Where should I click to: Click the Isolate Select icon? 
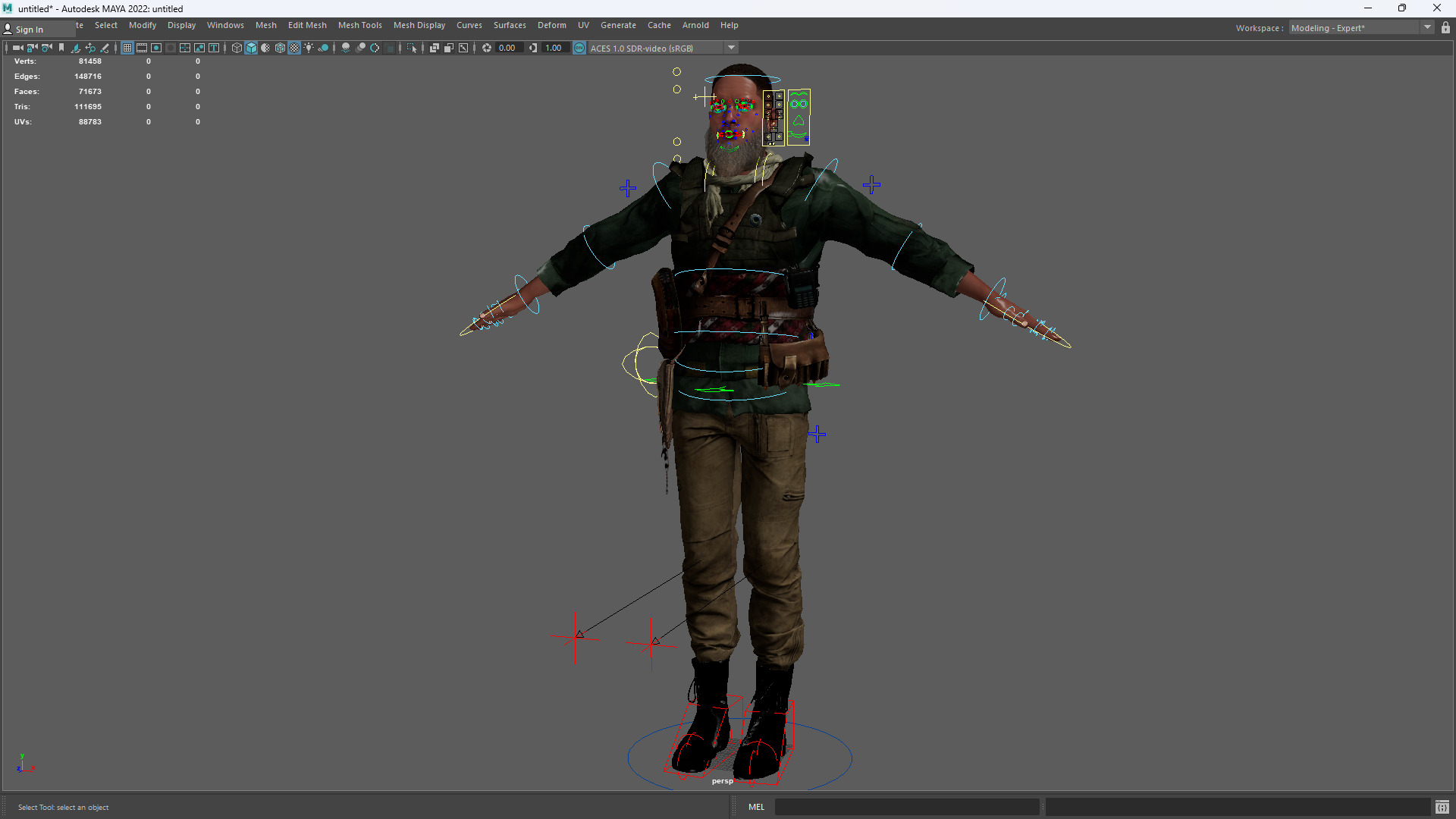click(x=412, y=48)
